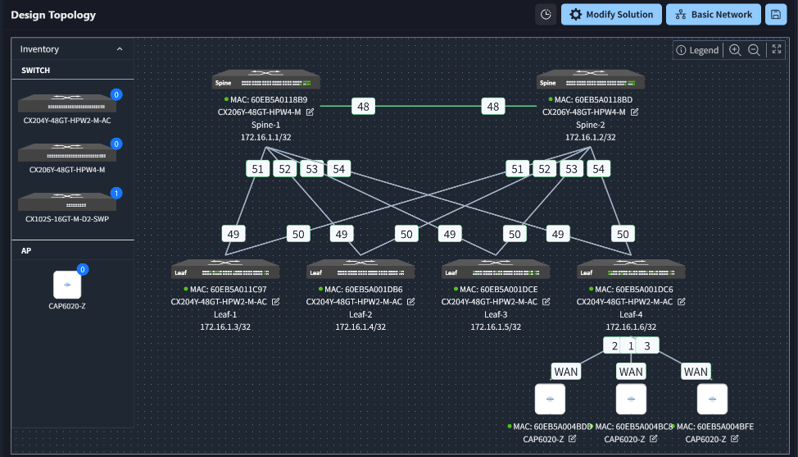The width and height of the screenshot is (798, 457).
Task: Save the design topology
Action: (776, 14)
